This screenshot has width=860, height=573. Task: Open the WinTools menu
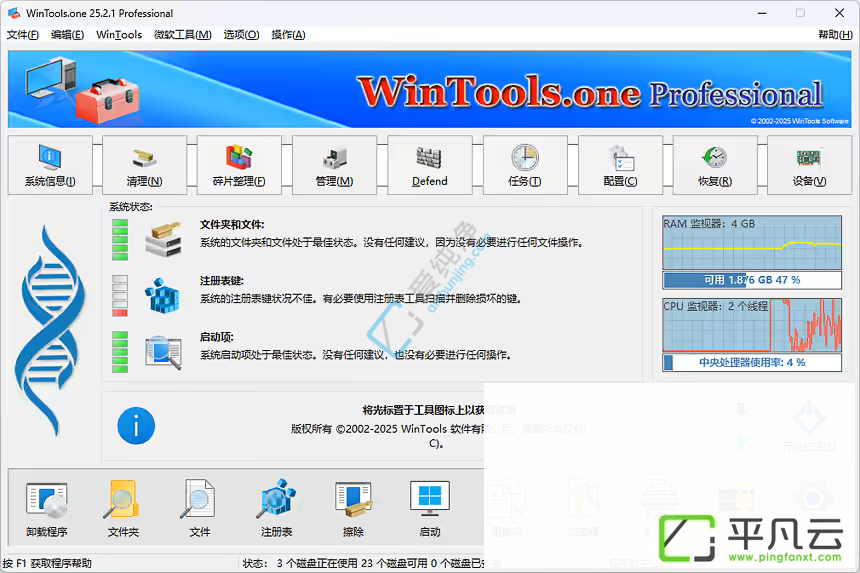click(x=119, y=35)
